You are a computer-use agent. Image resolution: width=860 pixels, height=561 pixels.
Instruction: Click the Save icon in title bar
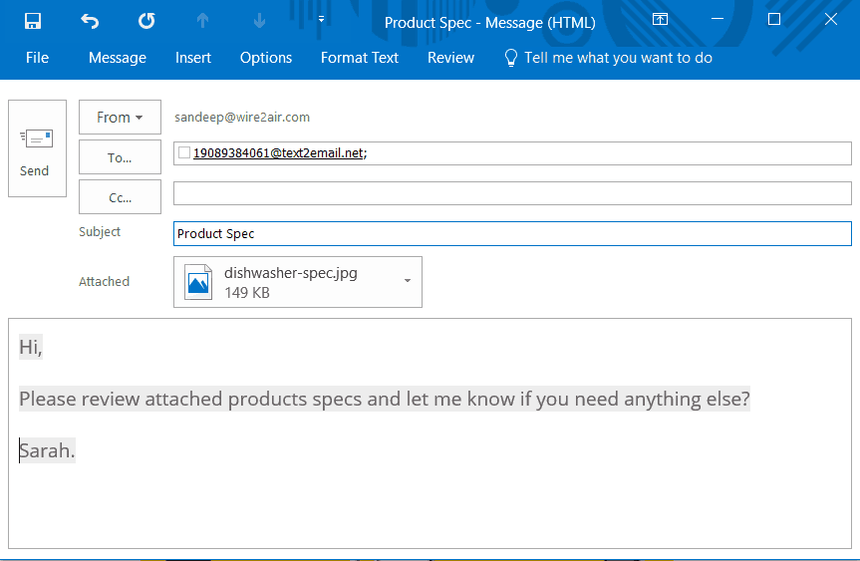click(x=33, y=21)
